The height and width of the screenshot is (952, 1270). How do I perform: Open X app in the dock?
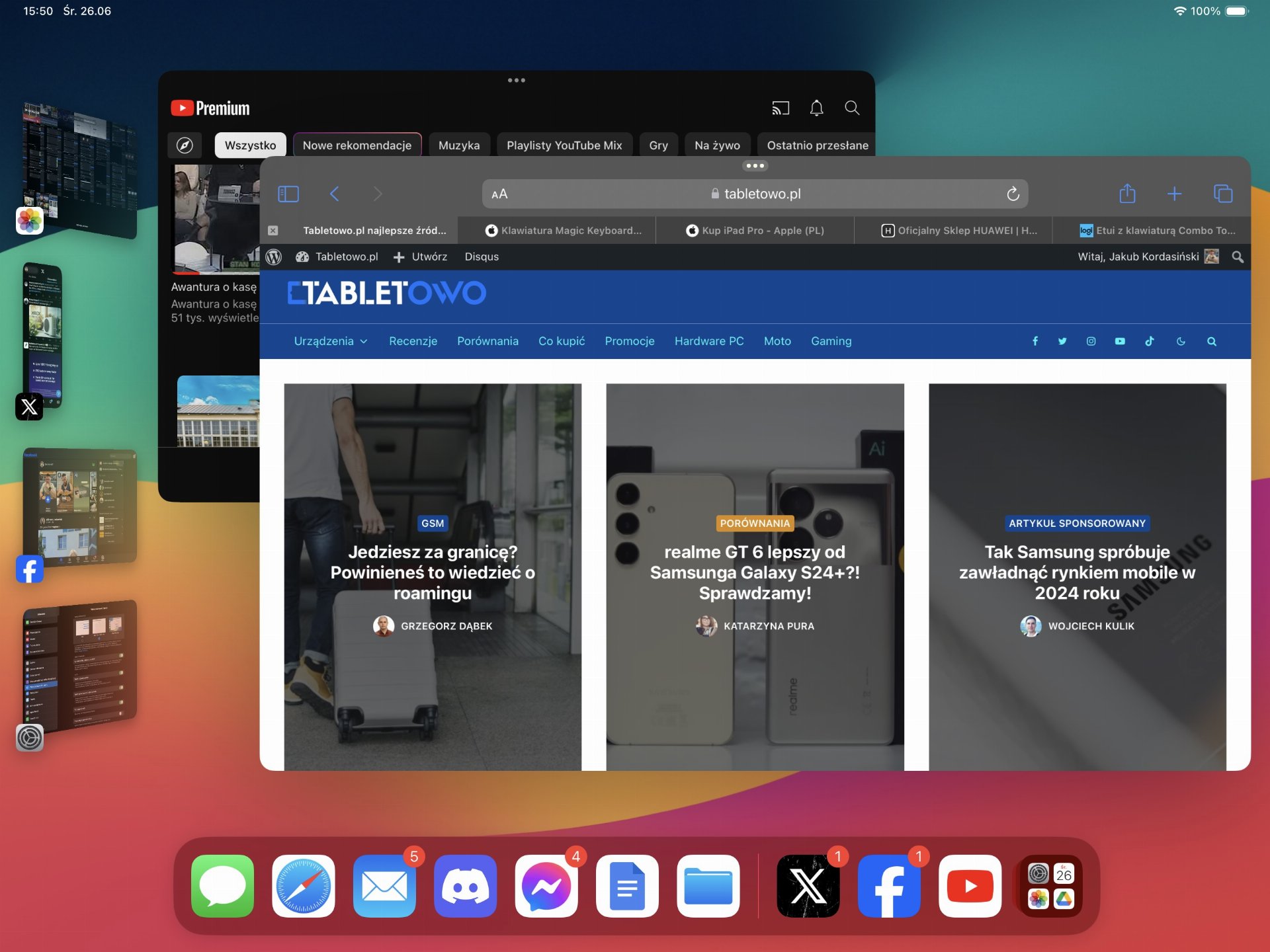coord(808,887)
